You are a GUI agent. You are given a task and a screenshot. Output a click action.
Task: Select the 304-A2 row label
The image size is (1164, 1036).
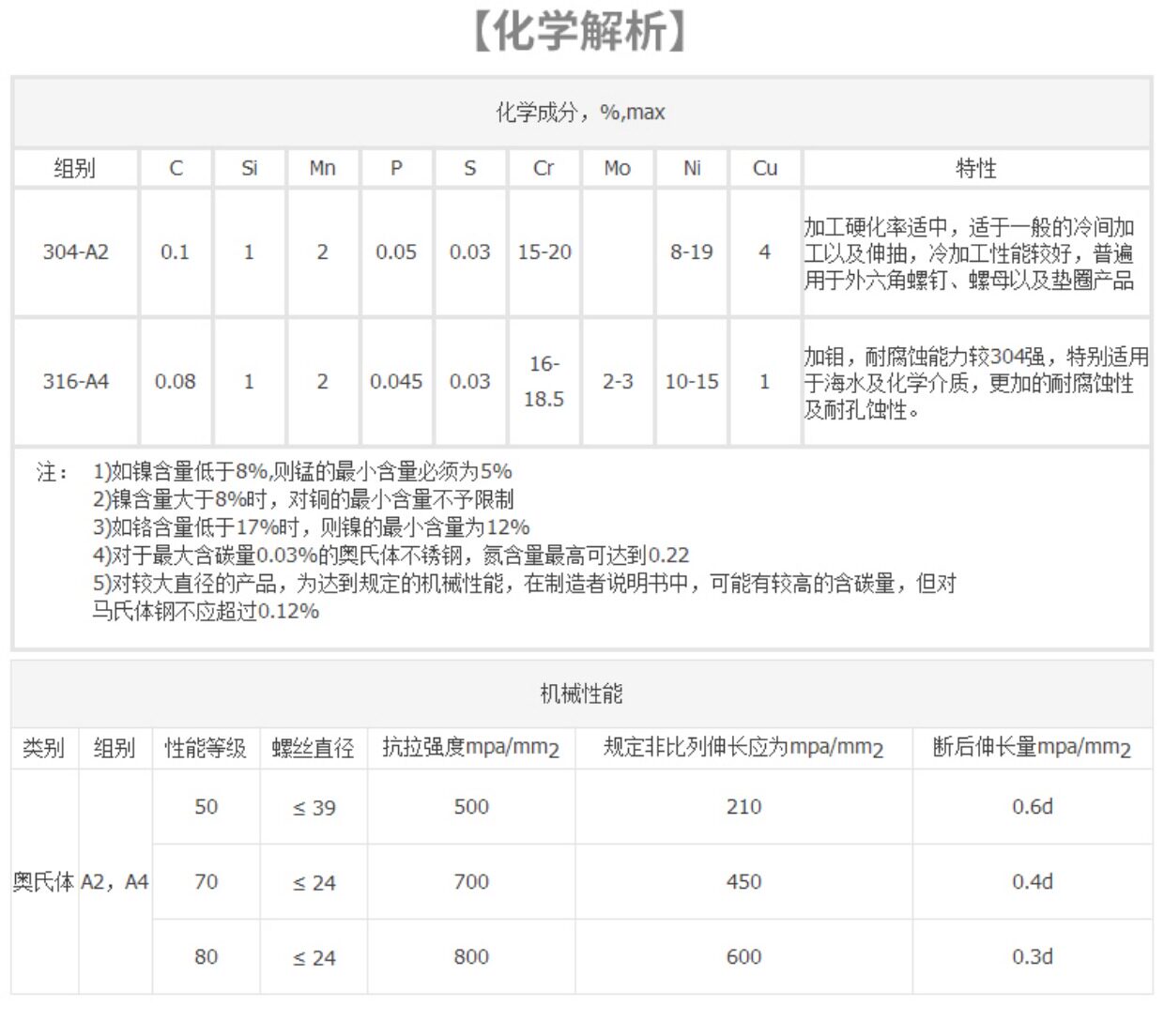tap(75, 252)
